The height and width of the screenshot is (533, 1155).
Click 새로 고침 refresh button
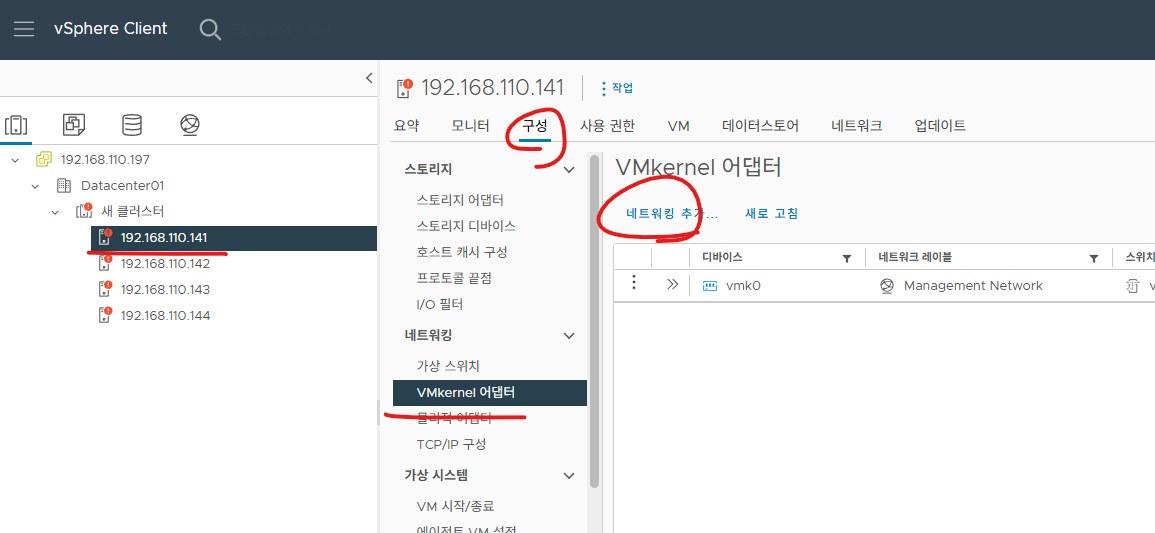772,214
